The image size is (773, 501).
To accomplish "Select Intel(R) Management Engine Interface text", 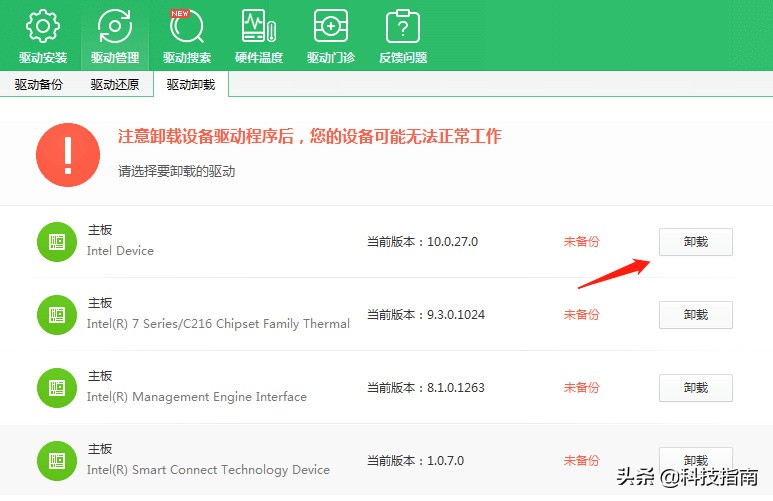I will point(197,397).
